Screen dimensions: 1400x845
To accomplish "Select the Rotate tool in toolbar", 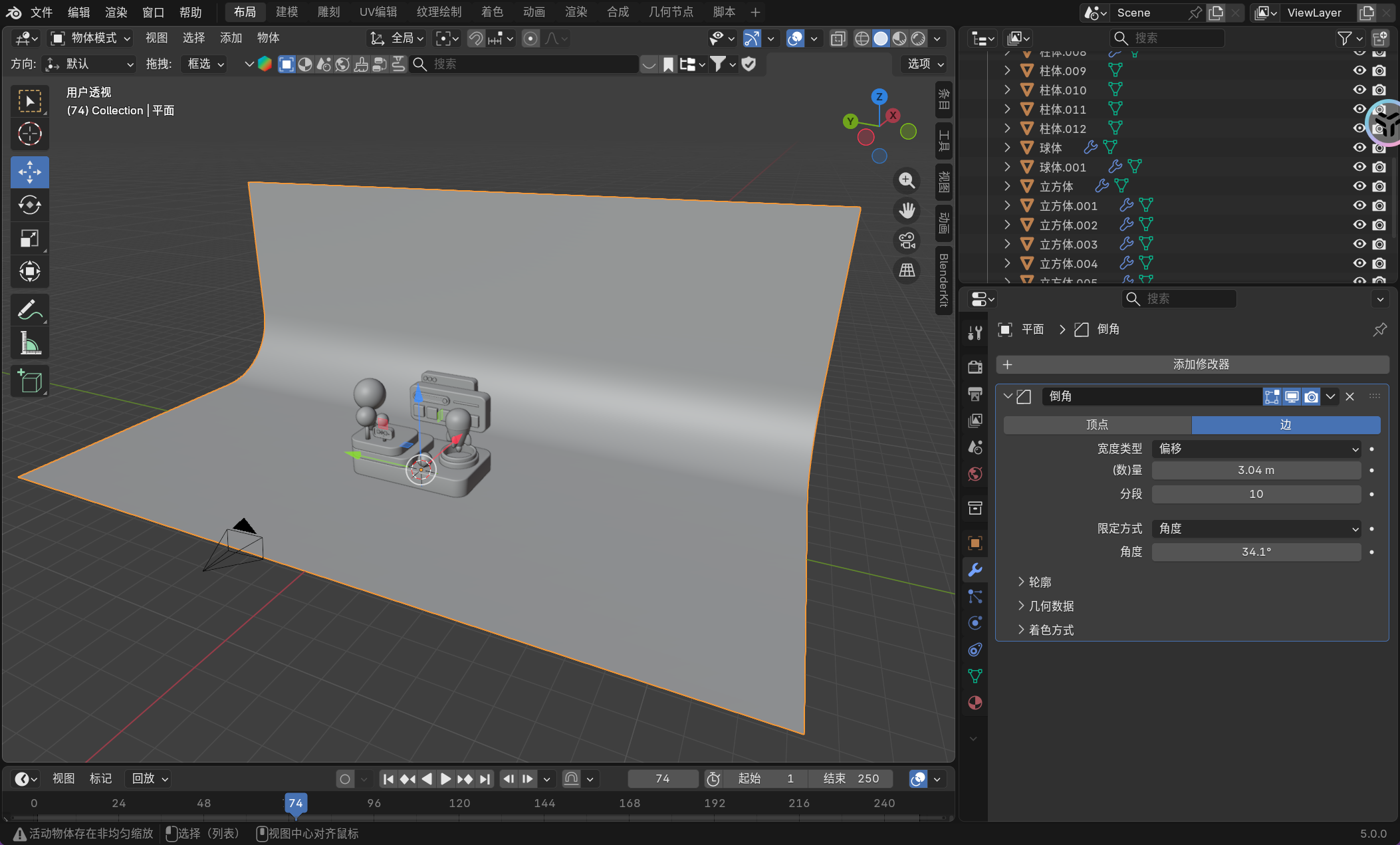I will [x=29, y=205].
